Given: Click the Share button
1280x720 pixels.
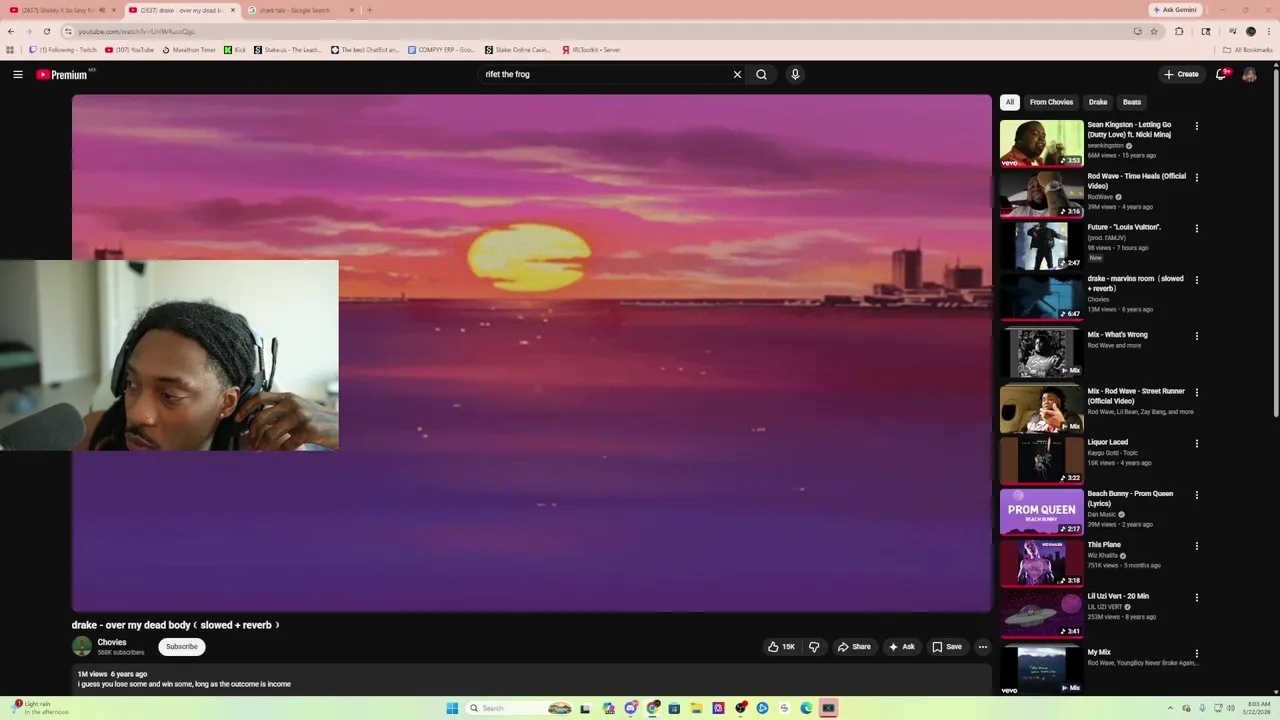Looking at the screenshot, I should click(854, 647).
